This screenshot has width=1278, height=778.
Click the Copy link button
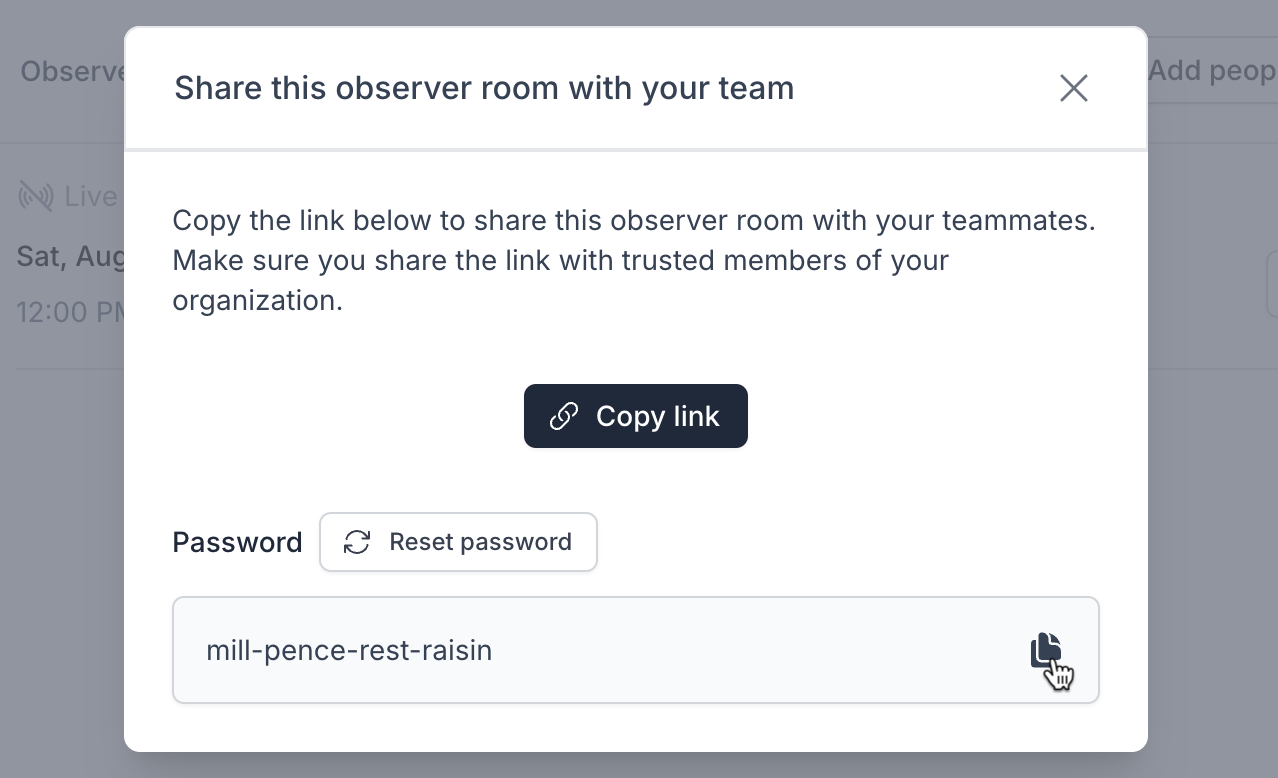tap(635, 416)
